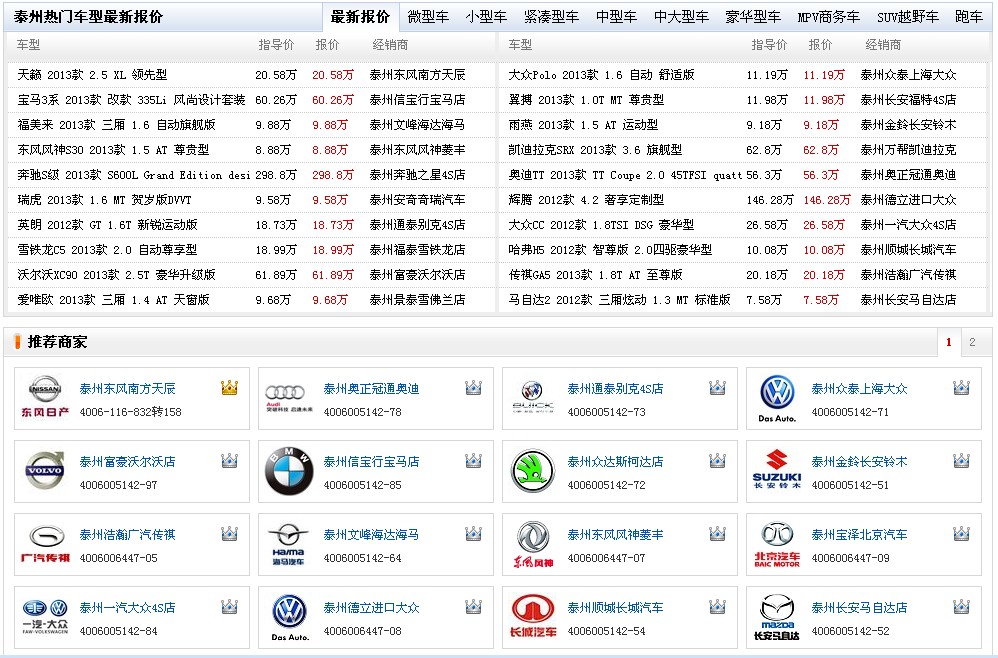Viewport: 998px width, 658px height.
Task: Open the 沃尔沃XC90 2013款 2.5T listing
Action: click(x=116, y=275)
